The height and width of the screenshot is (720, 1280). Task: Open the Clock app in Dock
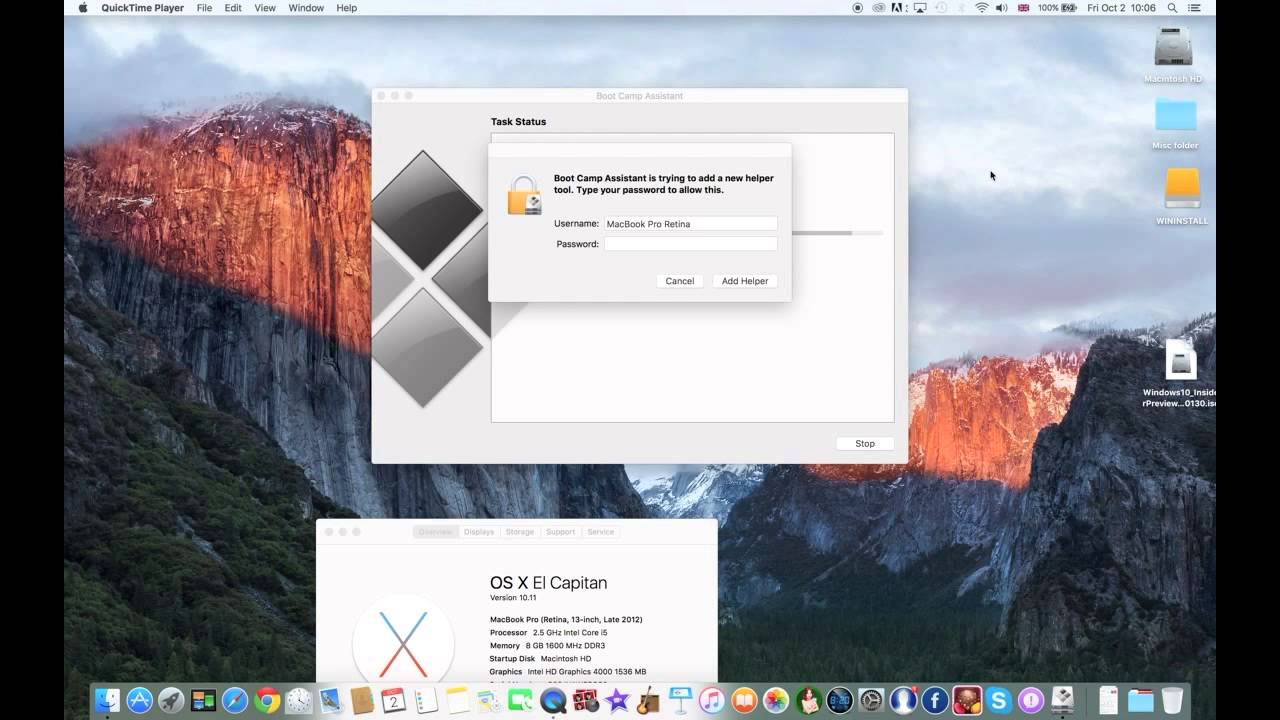click(x=299, y=700)
